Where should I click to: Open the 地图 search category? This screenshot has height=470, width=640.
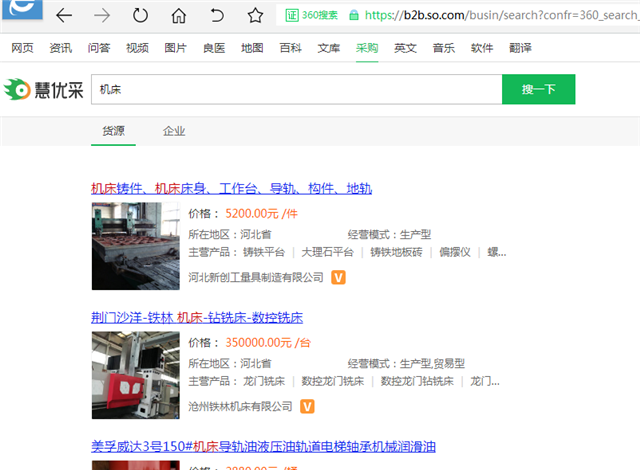(x=252, y=48)
